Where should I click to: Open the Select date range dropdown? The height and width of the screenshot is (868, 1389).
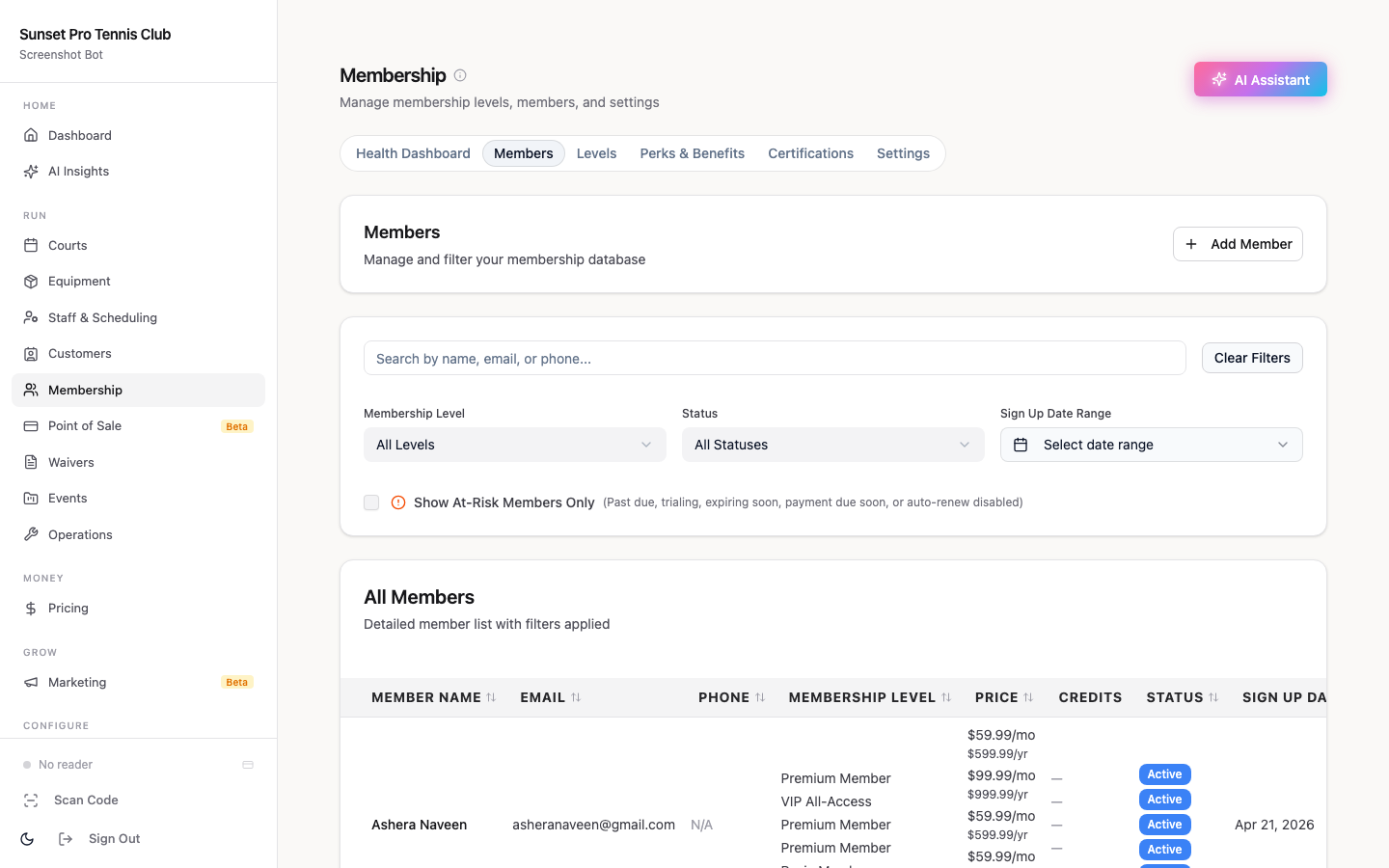point(1152,445)
